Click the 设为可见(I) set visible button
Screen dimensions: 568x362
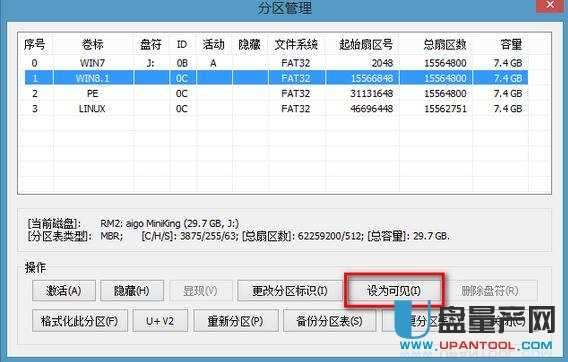pos(394,291)
